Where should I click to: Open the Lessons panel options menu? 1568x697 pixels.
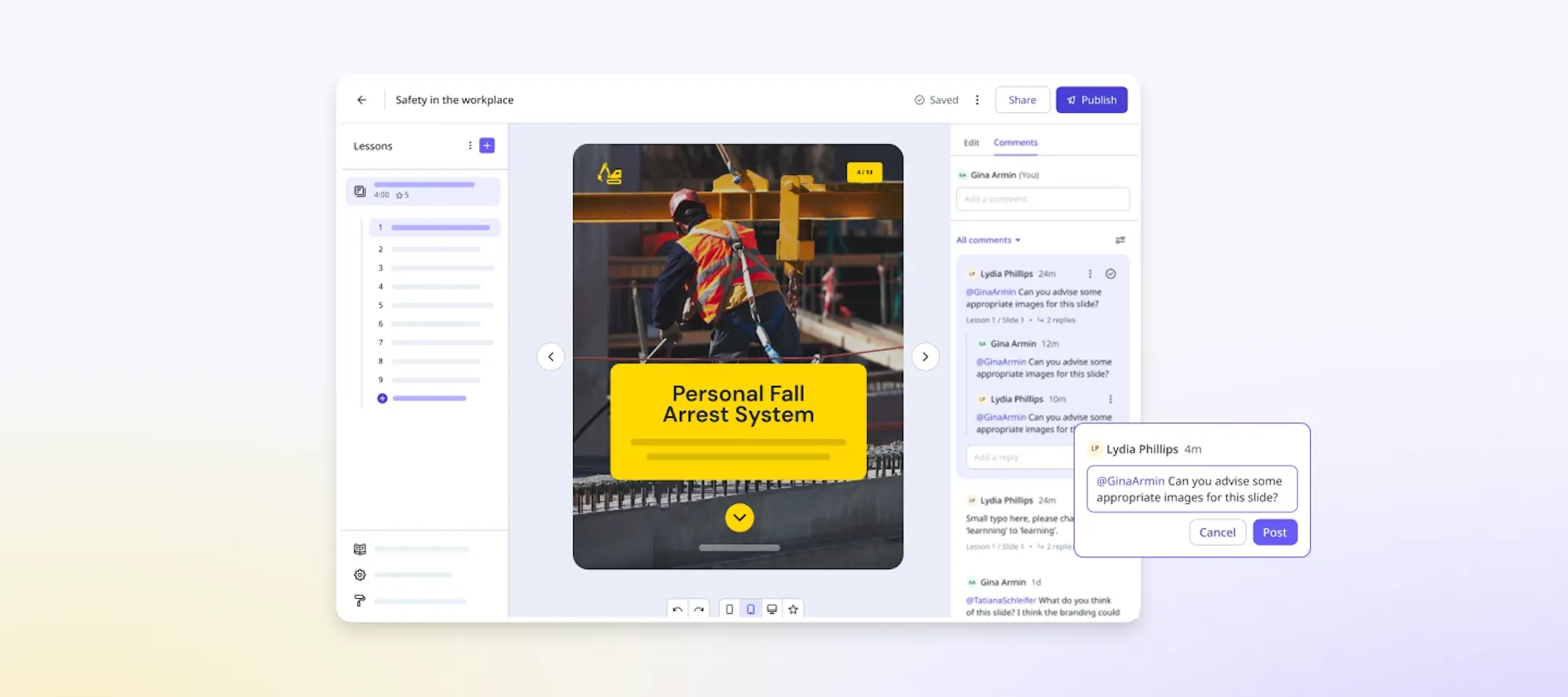[x=470, y=146]
